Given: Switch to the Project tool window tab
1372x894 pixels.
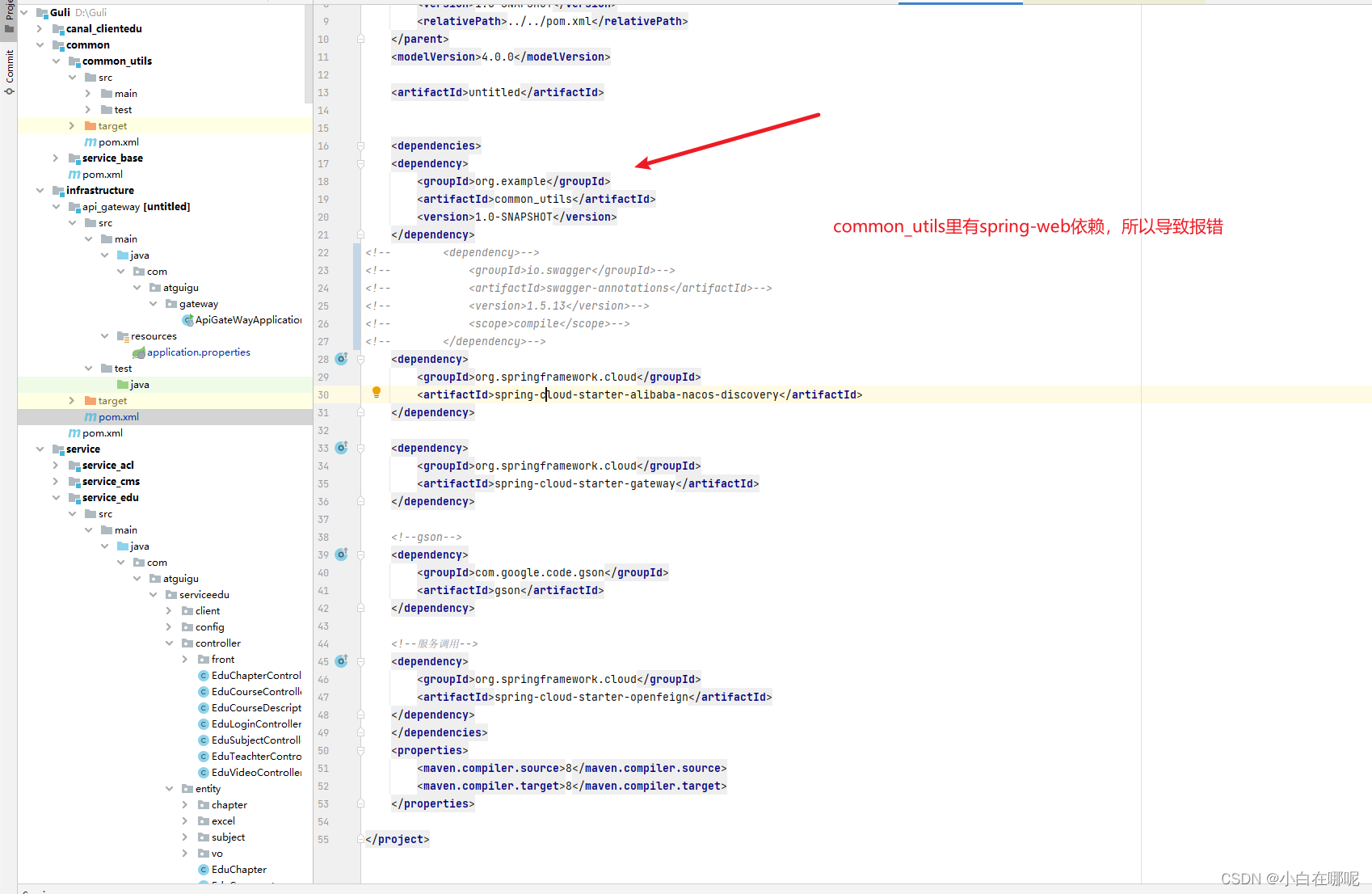Looking at the screenshot, I should click(8, 12).
